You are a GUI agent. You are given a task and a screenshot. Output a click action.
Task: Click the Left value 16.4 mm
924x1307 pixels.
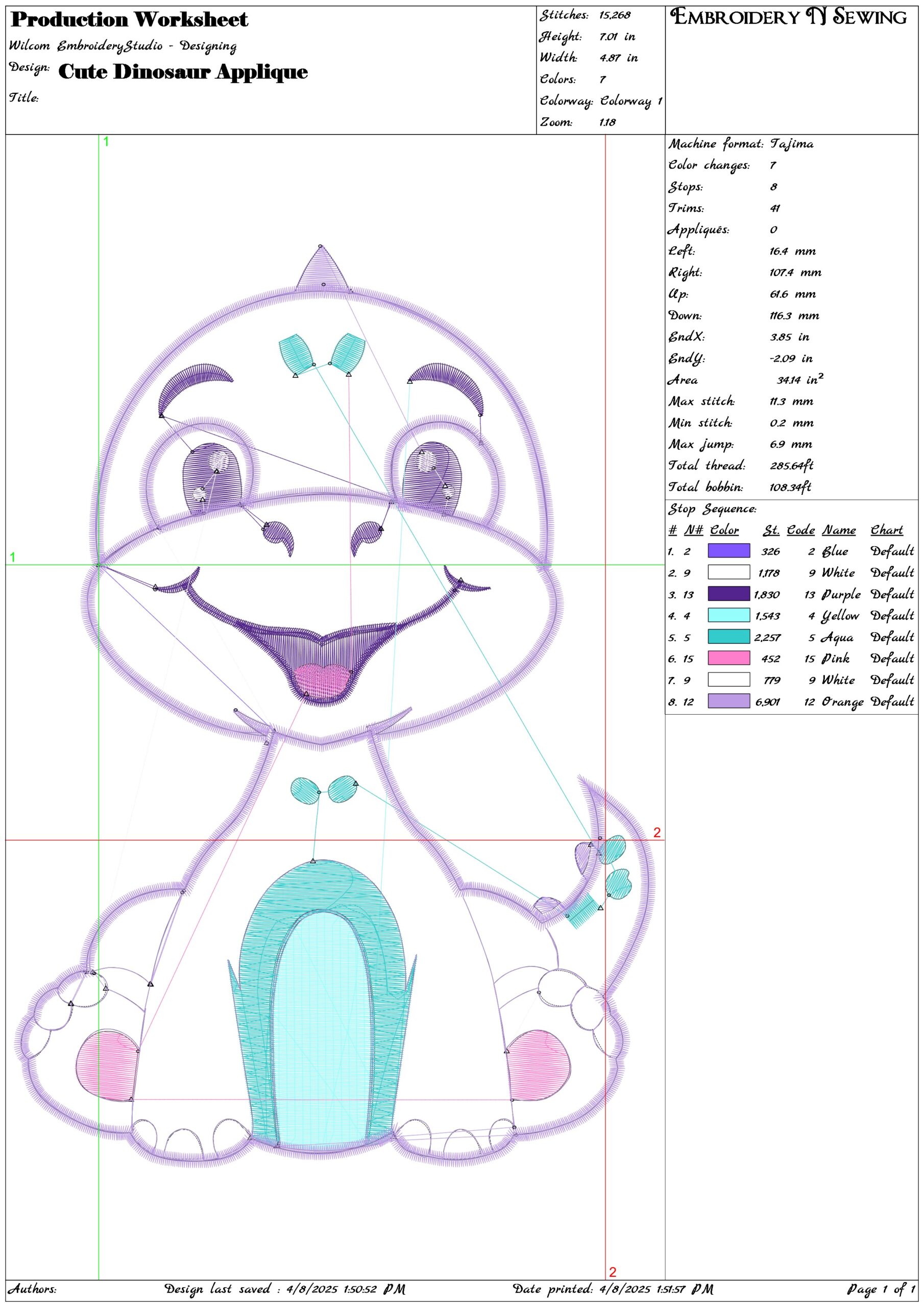pyautogui.click(x=792, y=251)
